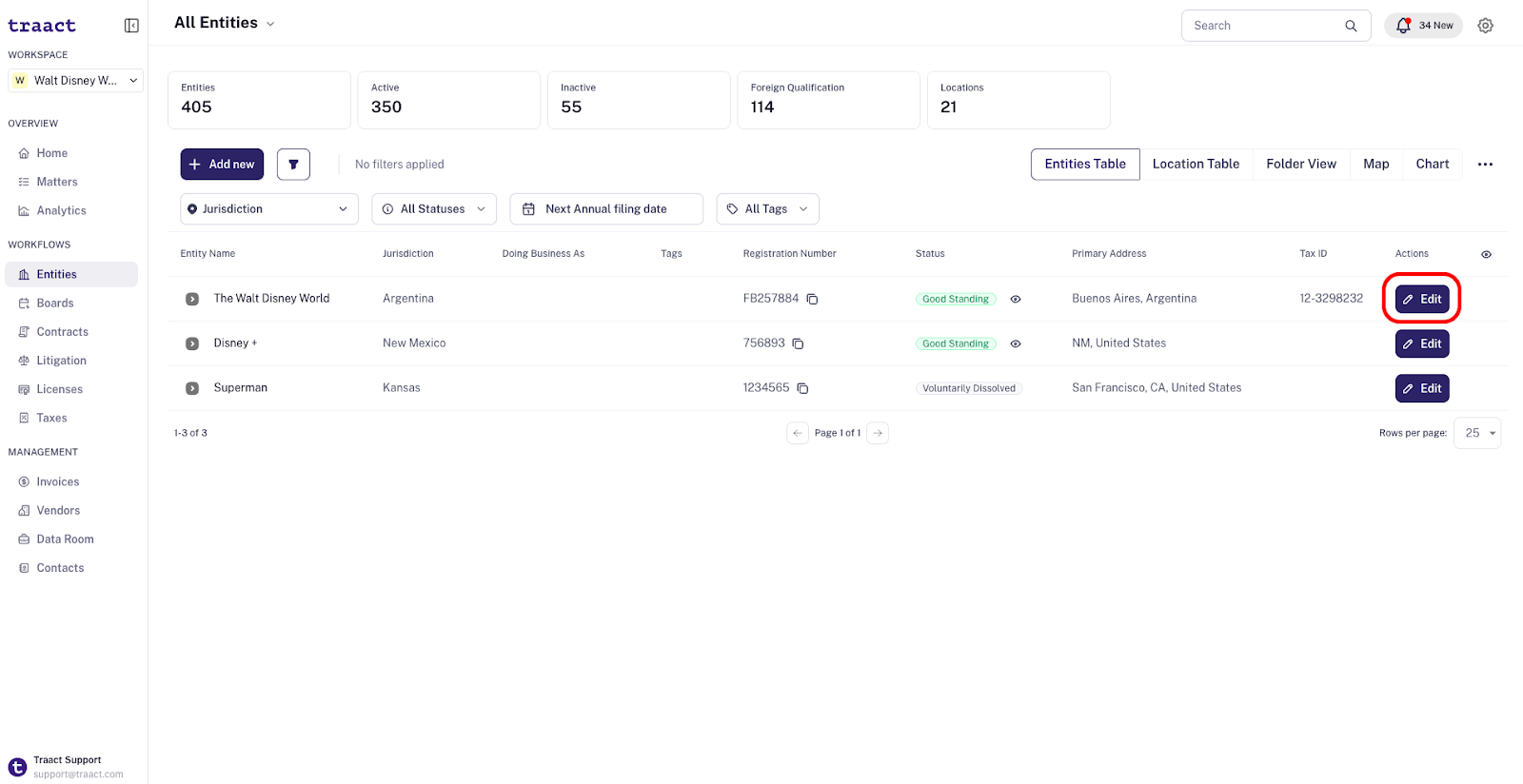Open Analytics in sidebar
Image resolution: width=1523 pixels, height=784 pixels.
tap(71, 210)
